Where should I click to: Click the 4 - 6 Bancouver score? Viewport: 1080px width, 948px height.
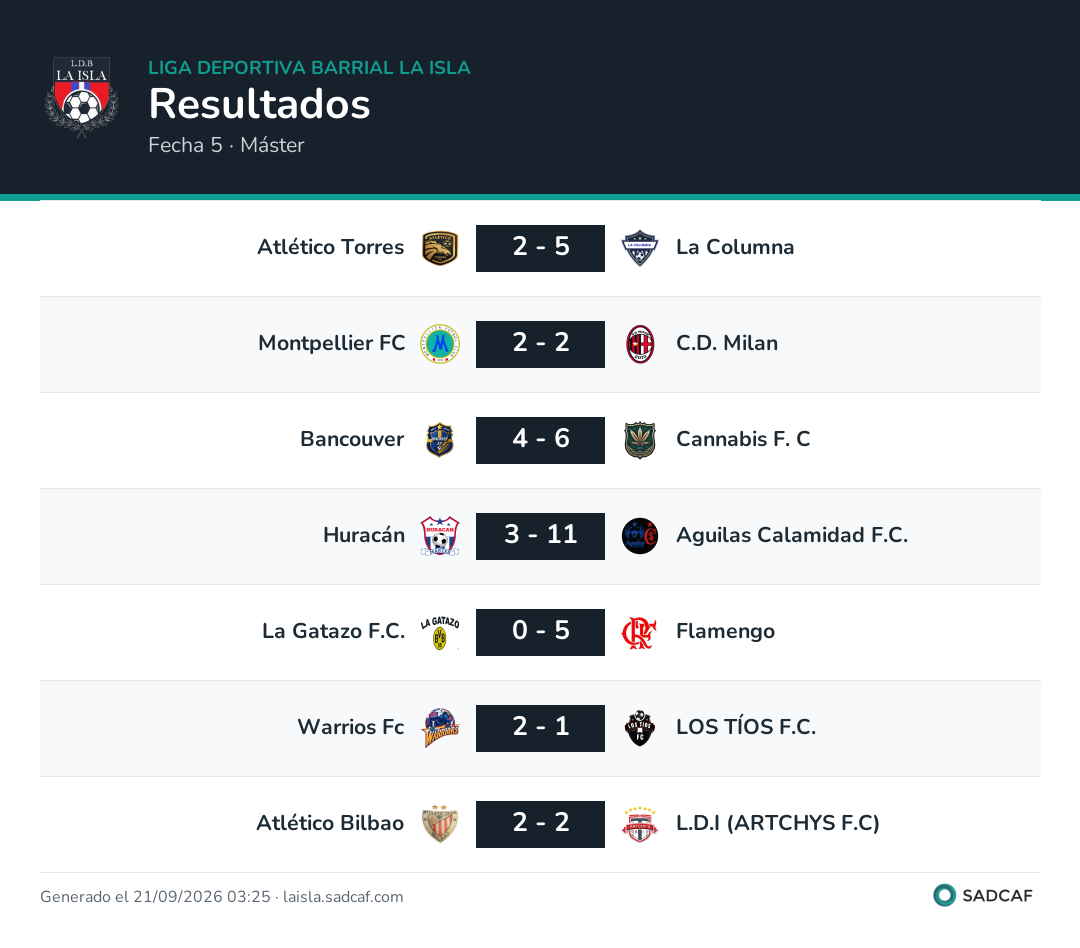(540, 440)
